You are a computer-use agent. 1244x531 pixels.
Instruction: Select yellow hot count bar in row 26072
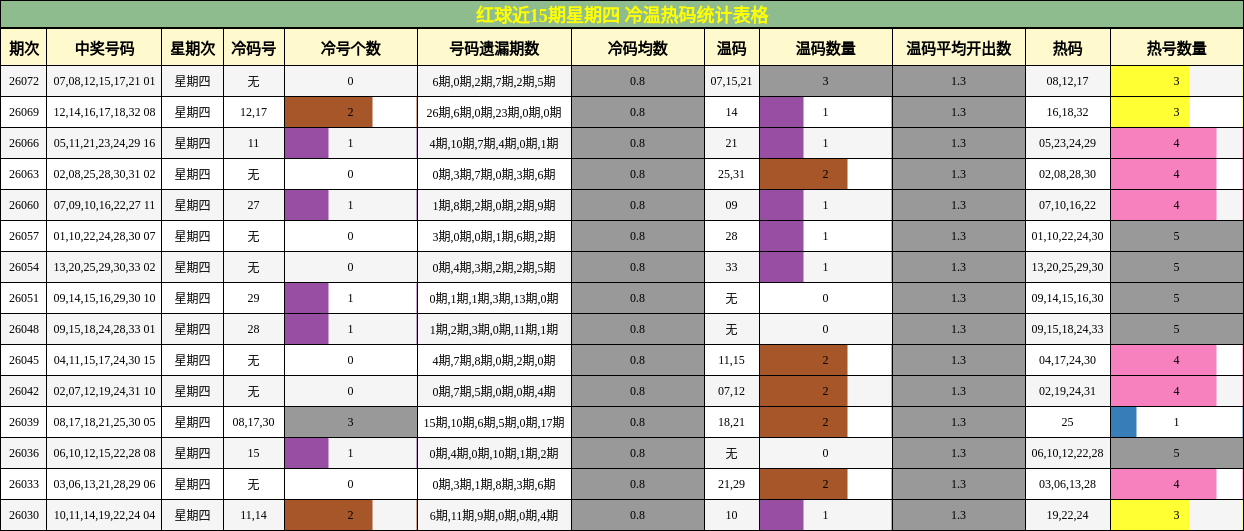click(x=1150, y=81)
